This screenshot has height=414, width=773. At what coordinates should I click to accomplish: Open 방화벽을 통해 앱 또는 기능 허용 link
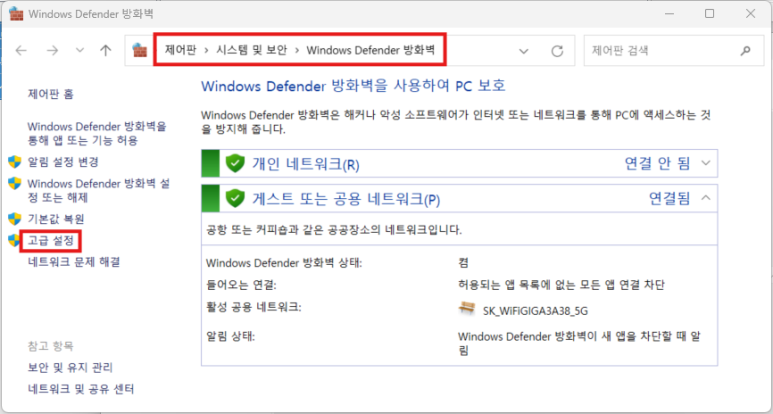[97, 134]
